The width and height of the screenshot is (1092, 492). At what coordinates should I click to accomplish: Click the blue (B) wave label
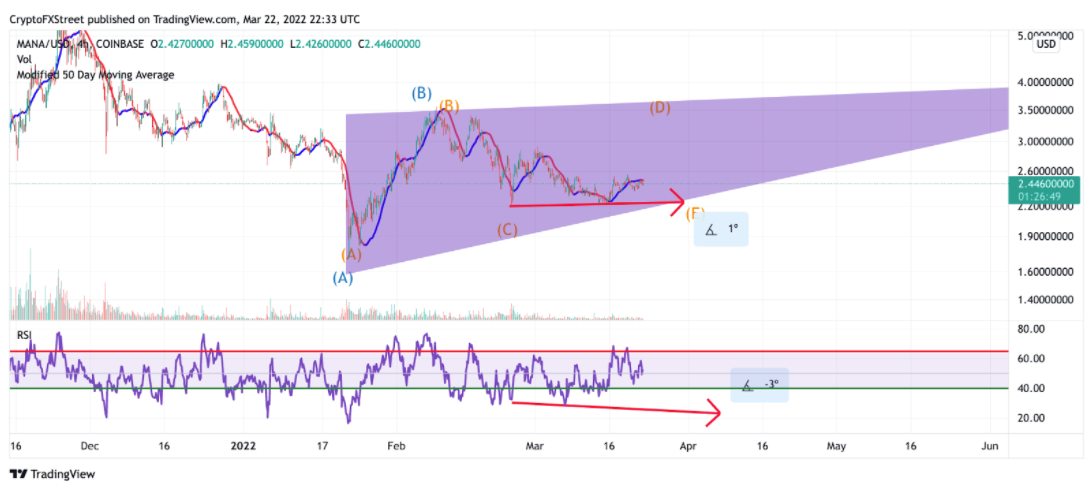point(421,93)
